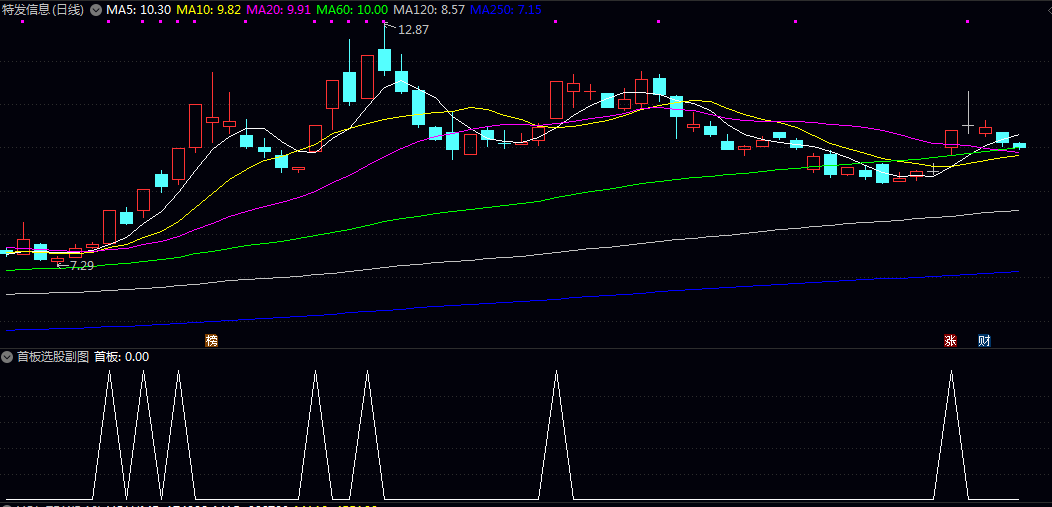Click the 首板选股副图 sub-chart title
Image resolution: width=1052 pixels, height=507 pixels.
pos(53,356)
